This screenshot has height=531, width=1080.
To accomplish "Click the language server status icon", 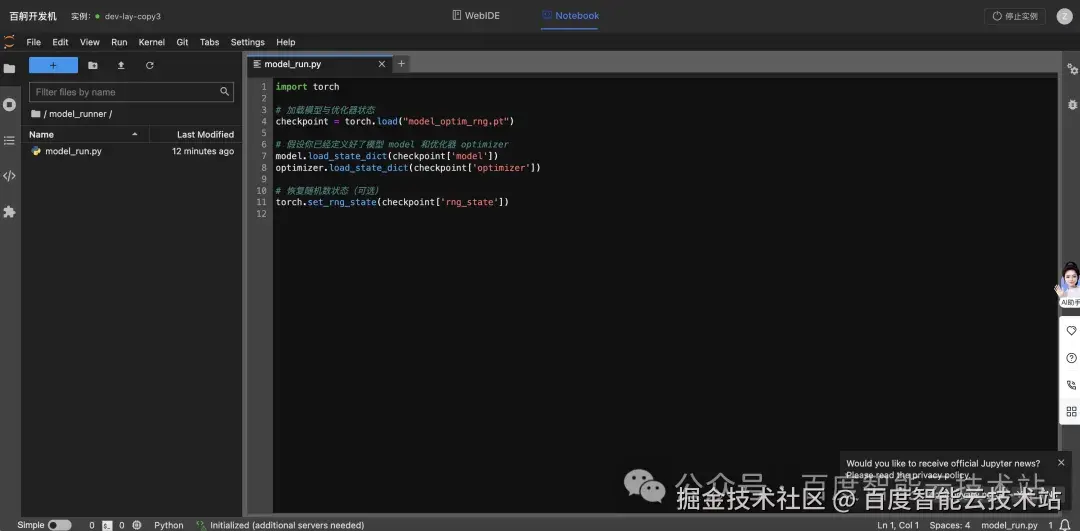I will (201, 525).
